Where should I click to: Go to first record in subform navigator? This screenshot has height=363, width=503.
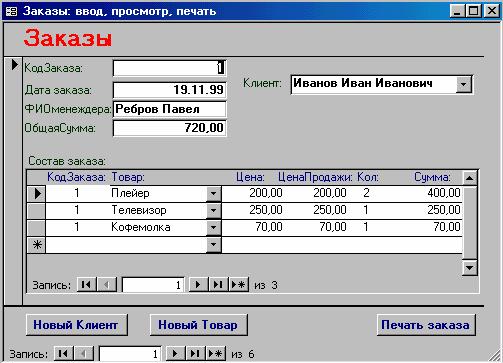[86, 285]
